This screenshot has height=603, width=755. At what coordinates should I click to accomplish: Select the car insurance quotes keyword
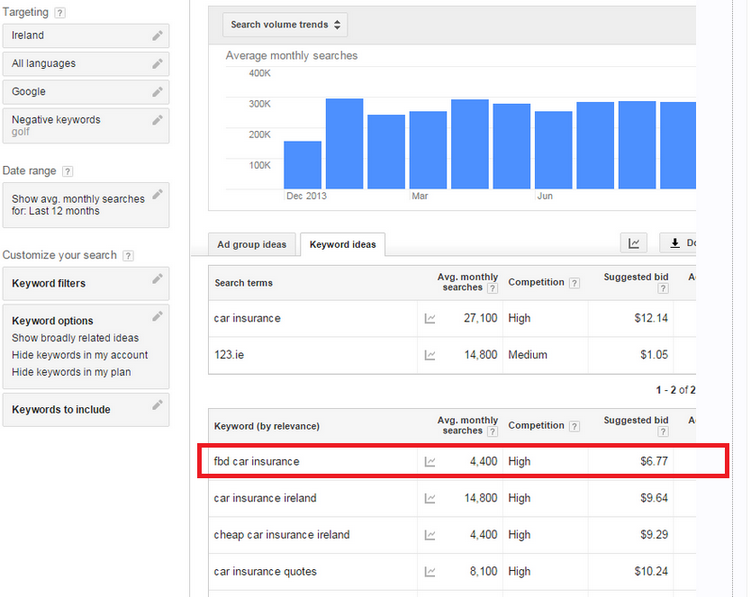click(265, 572)
